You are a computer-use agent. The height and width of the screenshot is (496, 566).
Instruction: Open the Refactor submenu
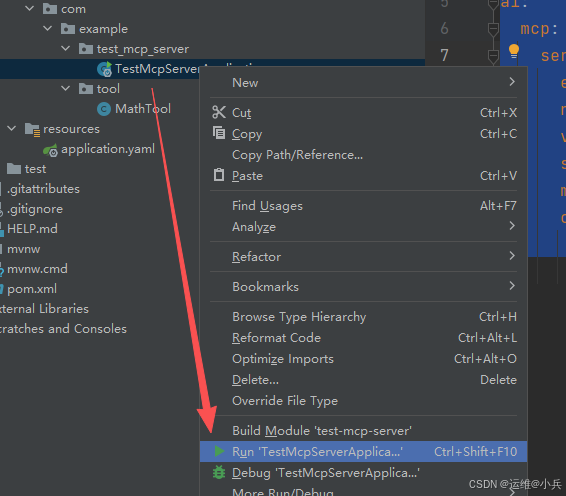tap(363, 257)
